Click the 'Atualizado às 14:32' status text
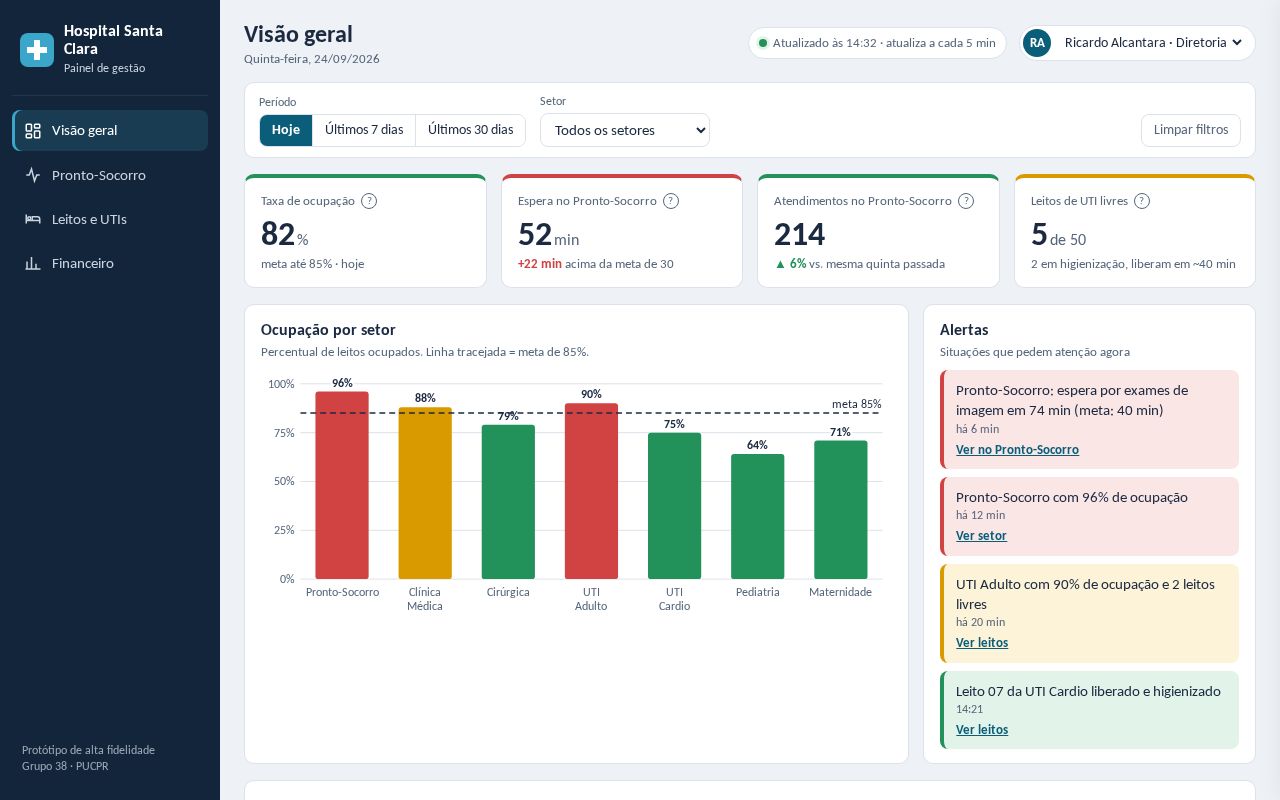Screen dimensions: 1280x800 [x=824, y=43]
